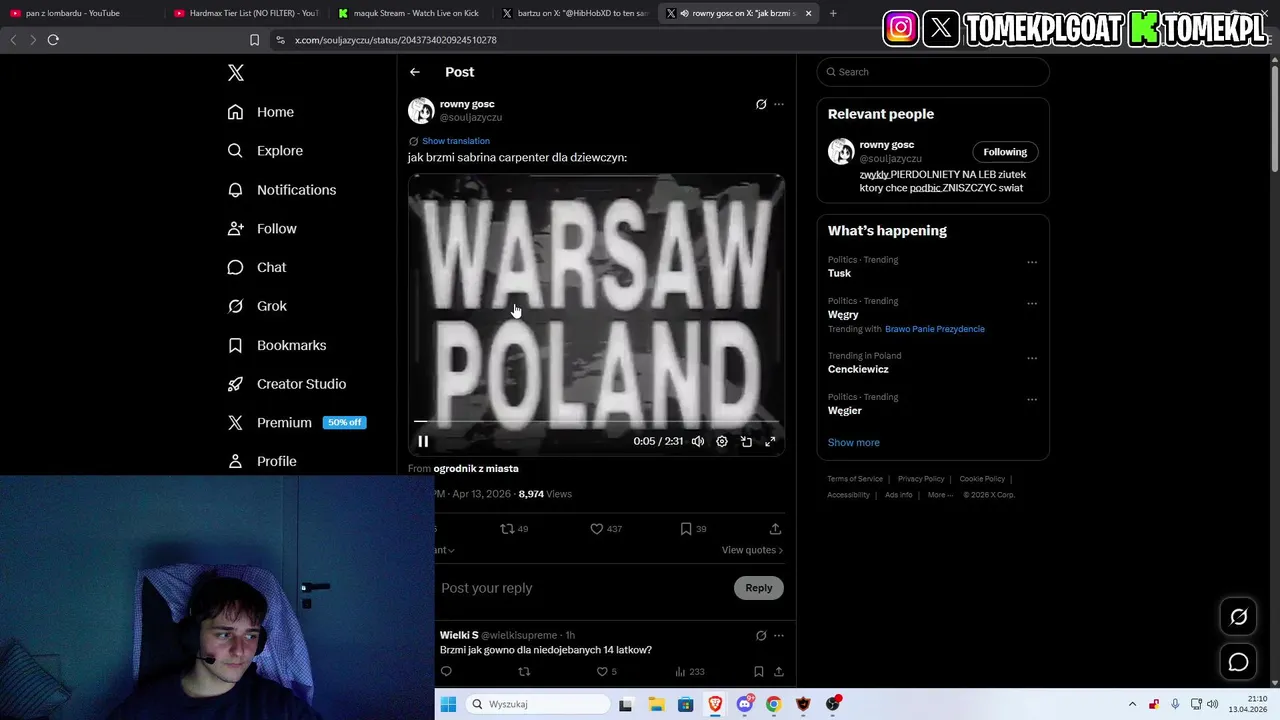Click the Reply button
1280x720 pixels.
(759, 588)
